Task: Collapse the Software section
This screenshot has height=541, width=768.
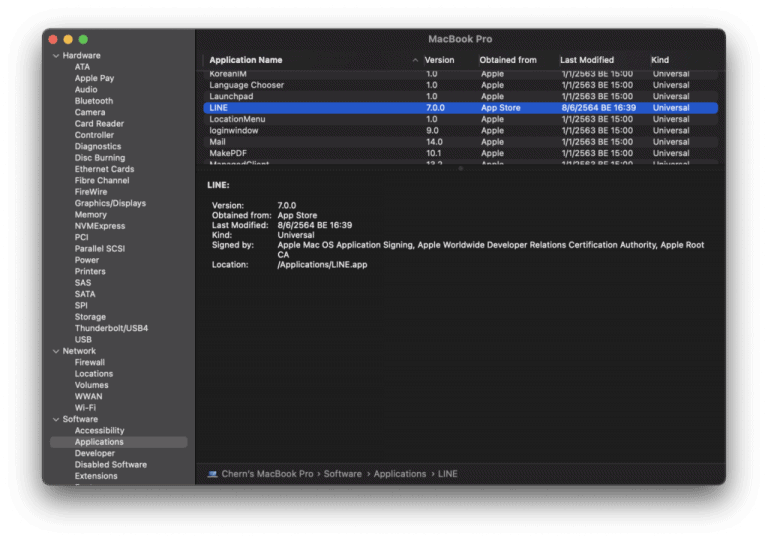Action: click(55, 419)
